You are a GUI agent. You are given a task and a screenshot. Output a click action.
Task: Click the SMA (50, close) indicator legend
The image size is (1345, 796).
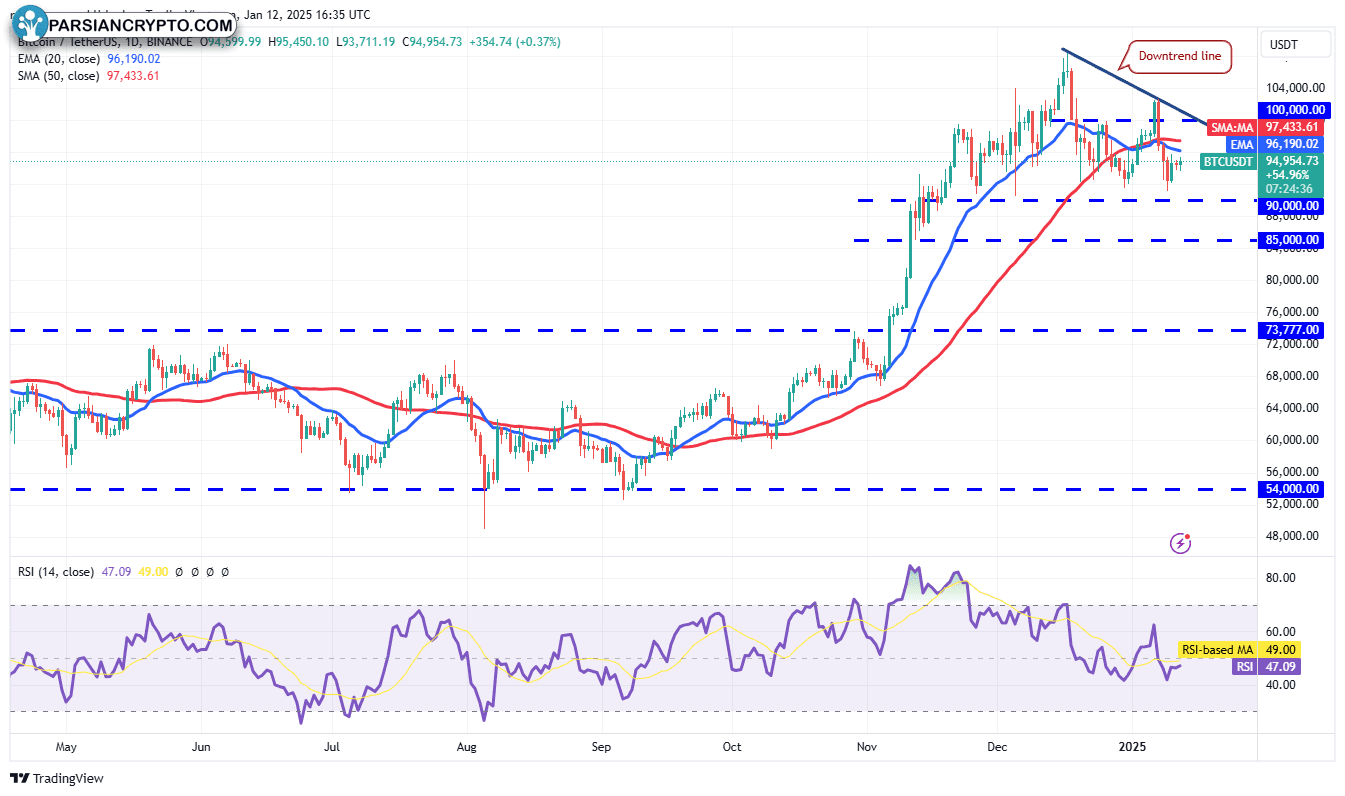88,75
